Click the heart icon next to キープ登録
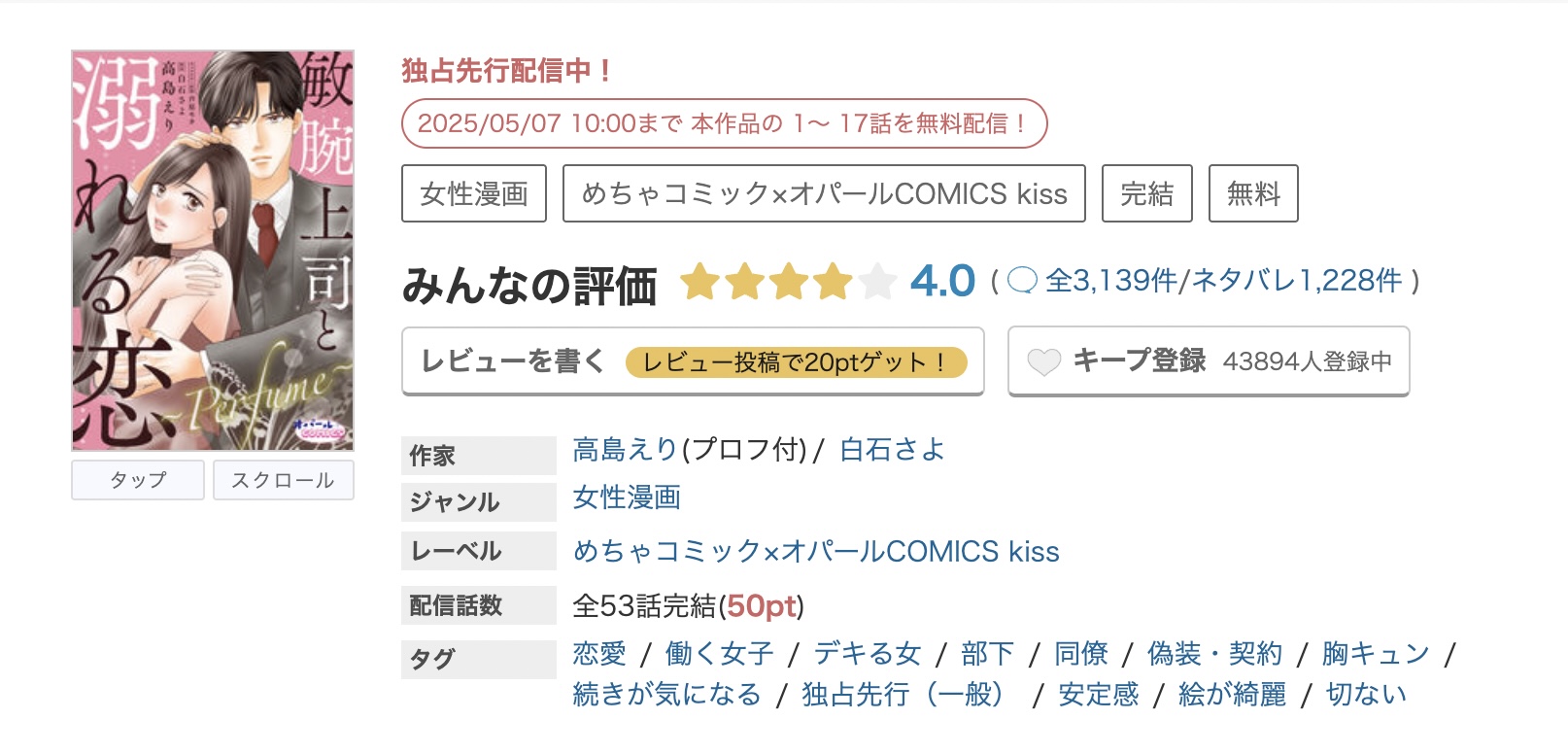Viewport: 1568px width, 754px height. click(1044, 360)
